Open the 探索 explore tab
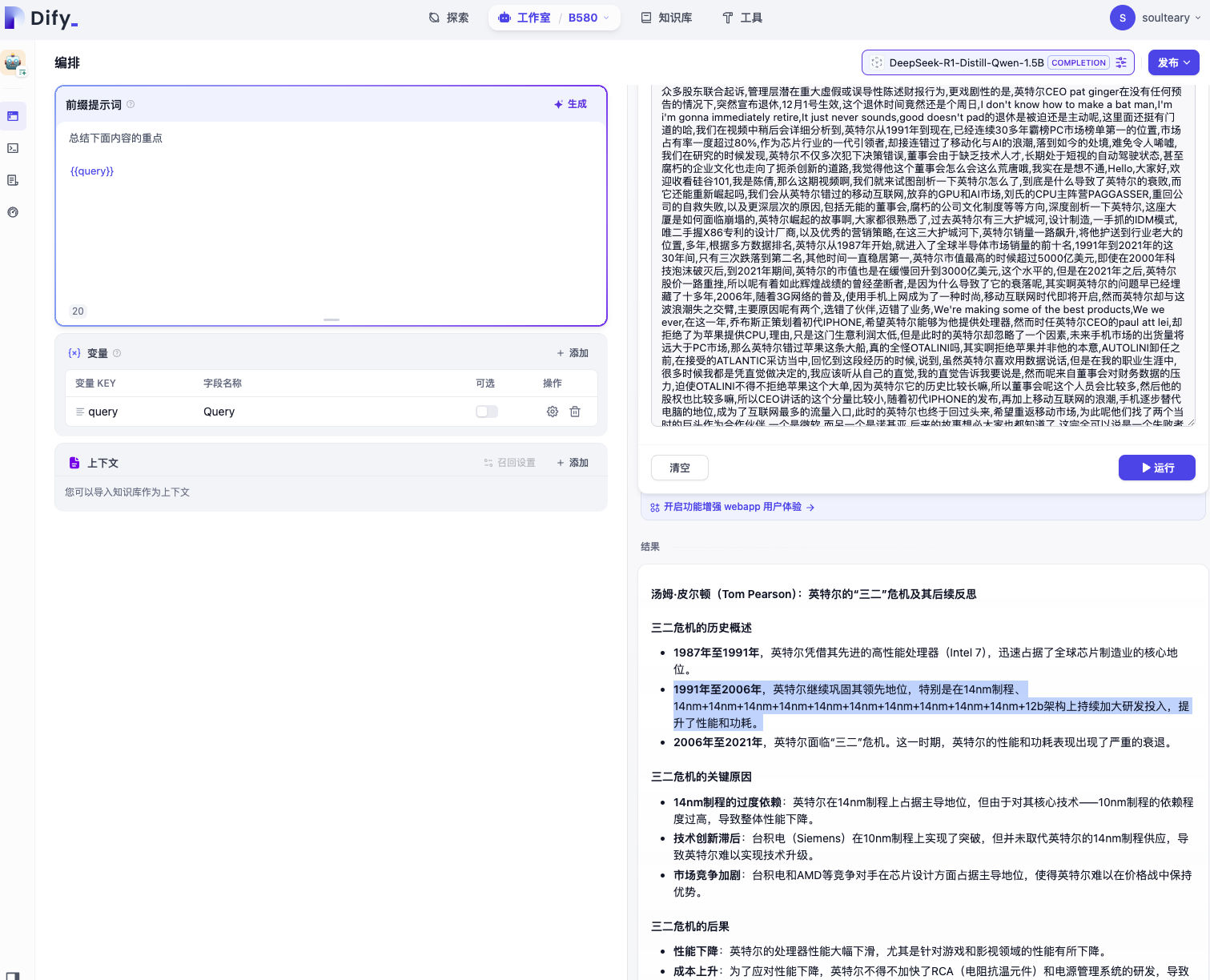1210x980 pixels. tap(448, 18)
